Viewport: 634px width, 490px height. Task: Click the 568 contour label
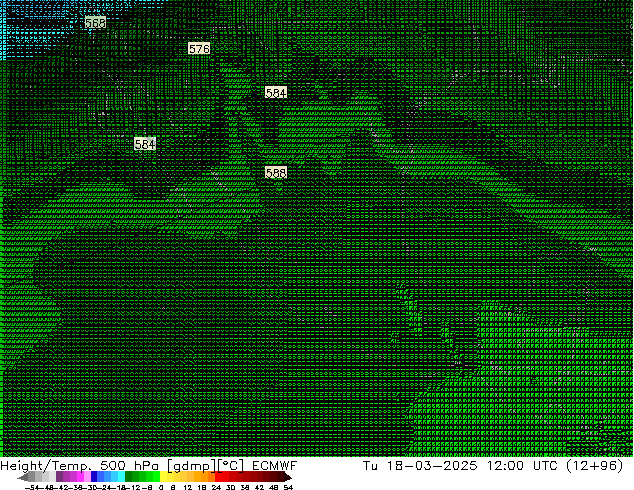tap(95, 23)
